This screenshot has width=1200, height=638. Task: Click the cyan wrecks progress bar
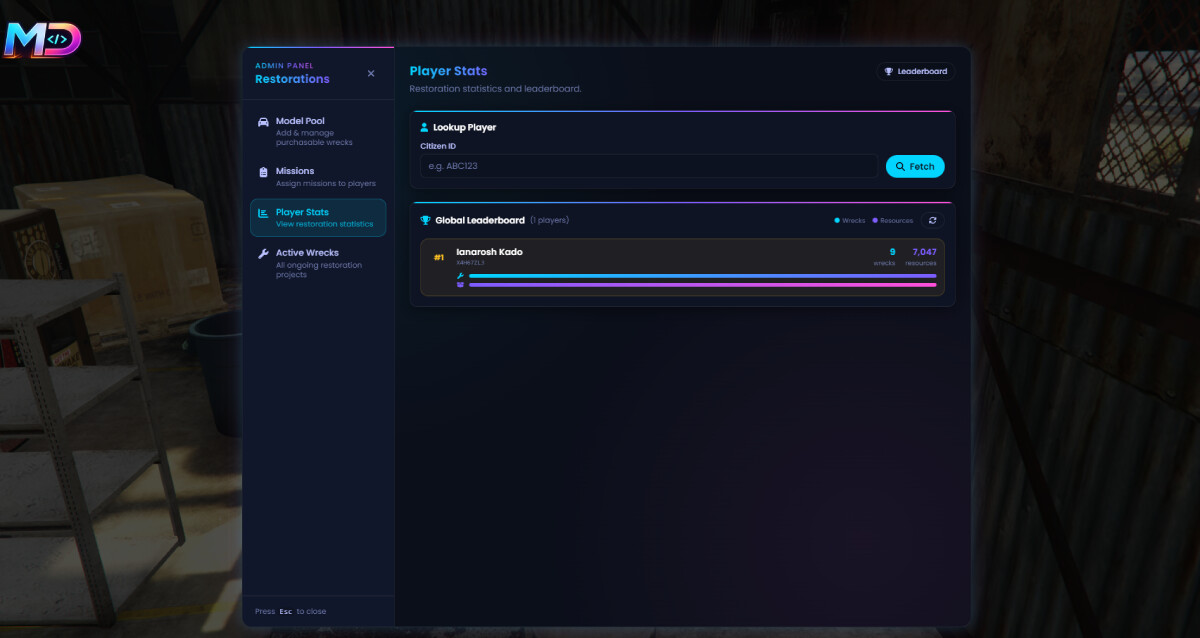point(702,276)
